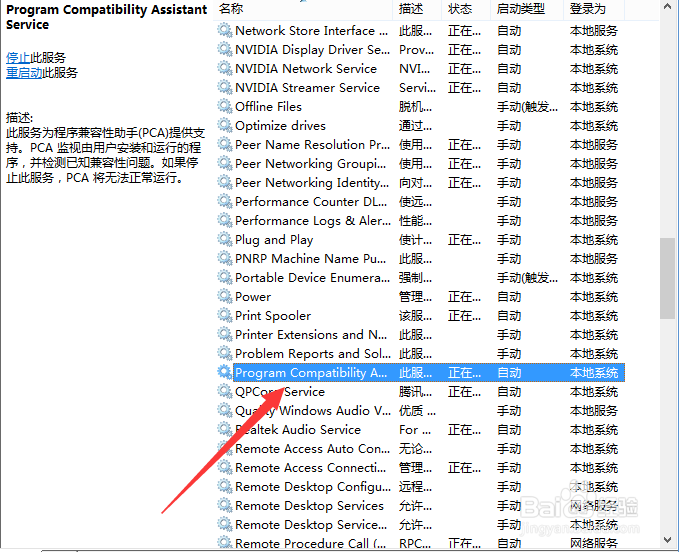Select NVIDIA Network Service name
The width and height of the screenshot is (679, 552).
pos(306,69)
